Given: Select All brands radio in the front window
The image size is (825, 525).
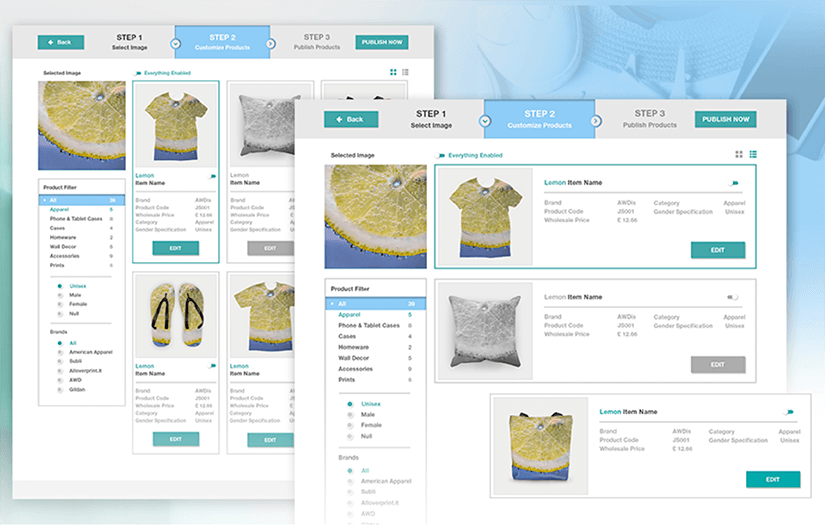Looking at the screenshot, I should pyautogui.click(x=350, y=471).
